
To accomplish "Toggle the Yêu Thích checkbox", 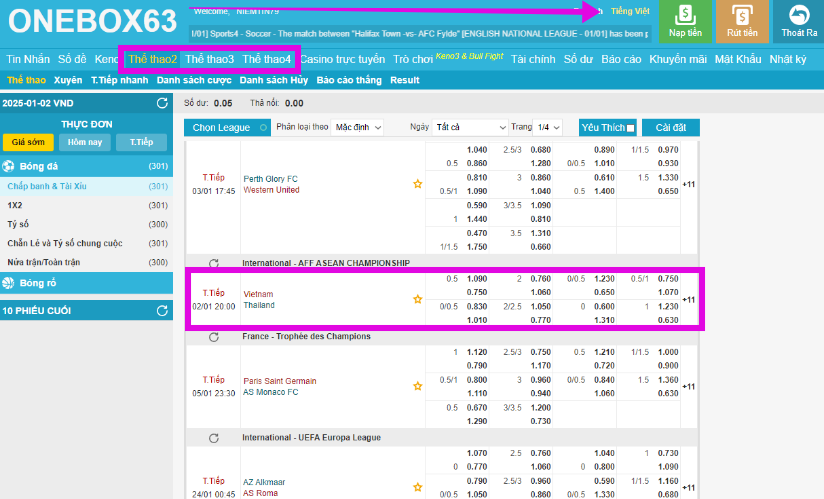I will tap(631, 128).
